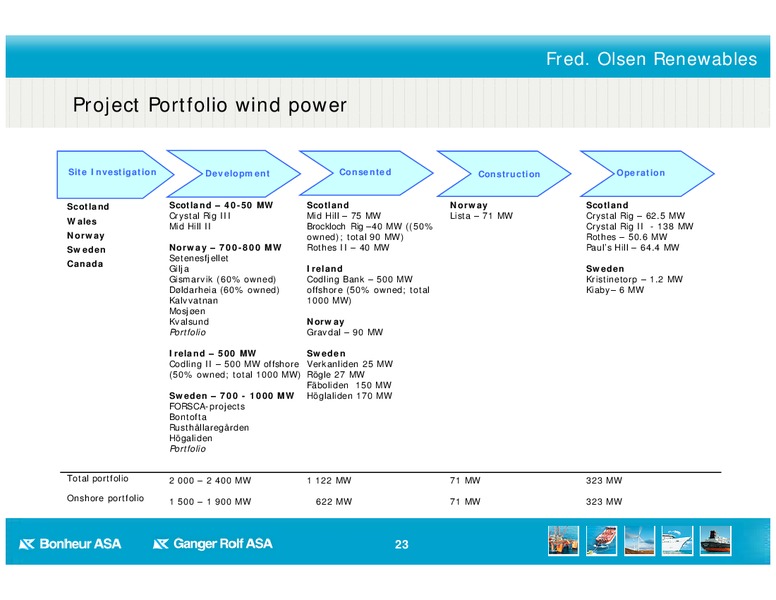Click the Total portfolio row label
This screenshot has width=776, height=600.
97,479
